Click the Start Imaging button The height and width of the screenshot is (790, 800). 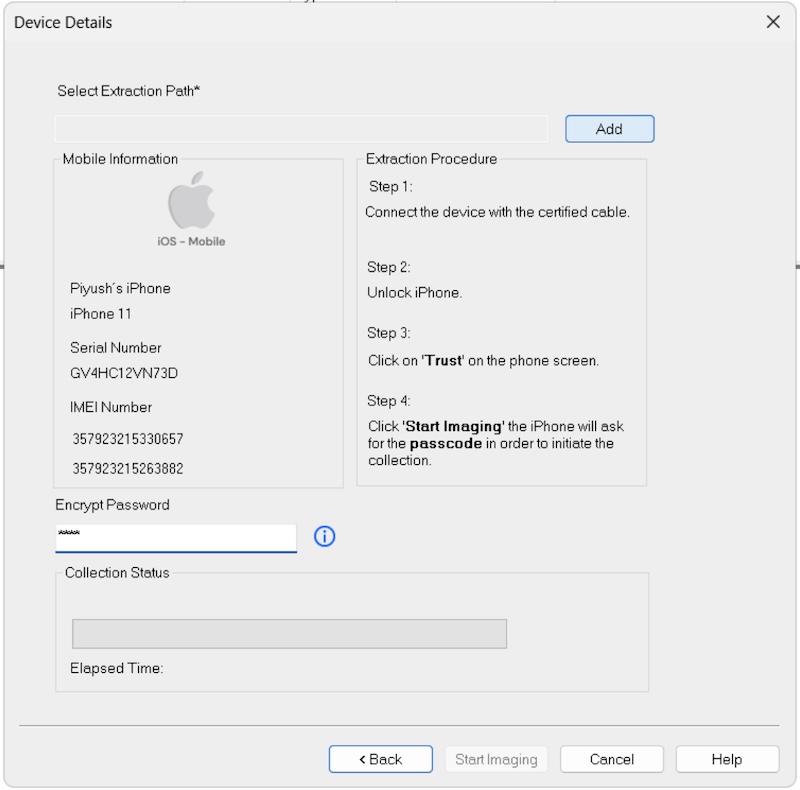[497, 759]
